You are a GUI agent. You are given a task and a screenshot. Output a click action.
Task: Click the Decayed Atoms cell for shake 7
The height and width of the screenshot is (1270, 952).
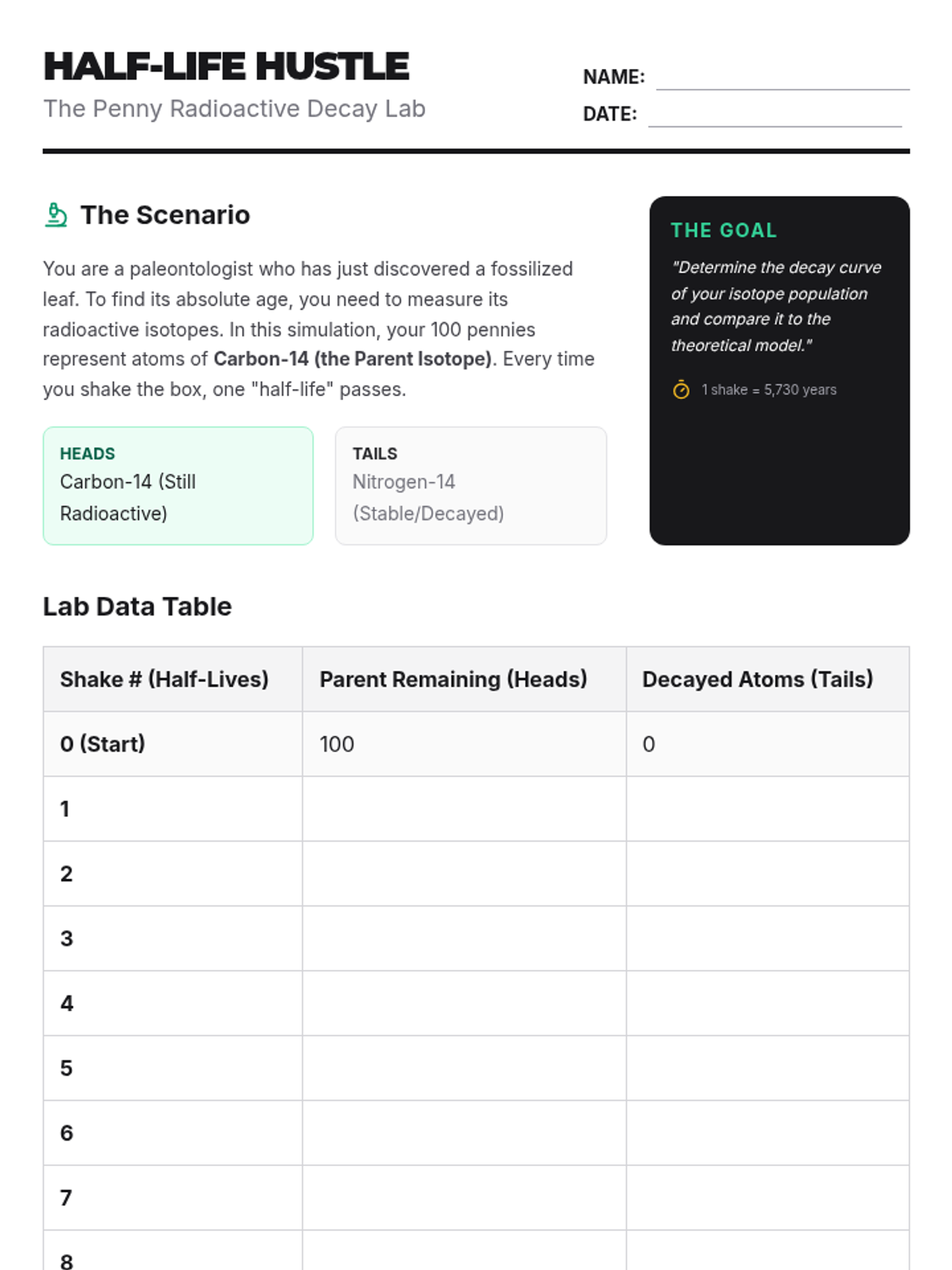767,1198
